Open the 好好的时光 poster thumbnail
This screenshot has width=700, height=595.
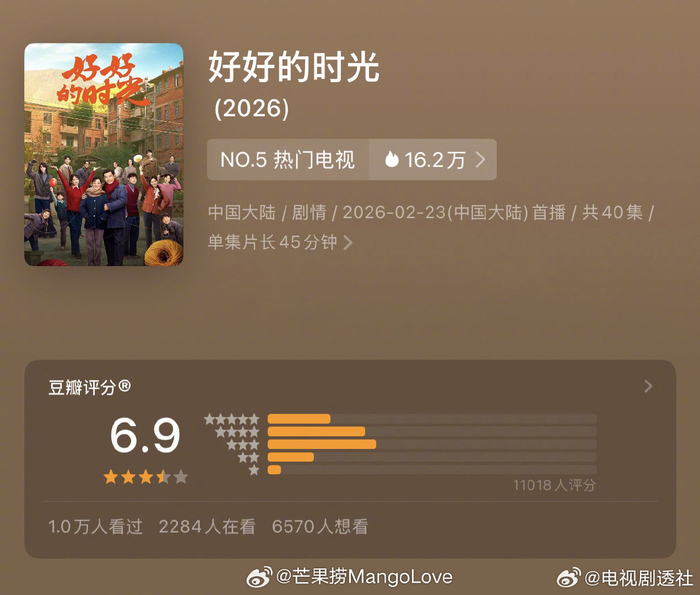pyautogui.click(x=104, y=154)
